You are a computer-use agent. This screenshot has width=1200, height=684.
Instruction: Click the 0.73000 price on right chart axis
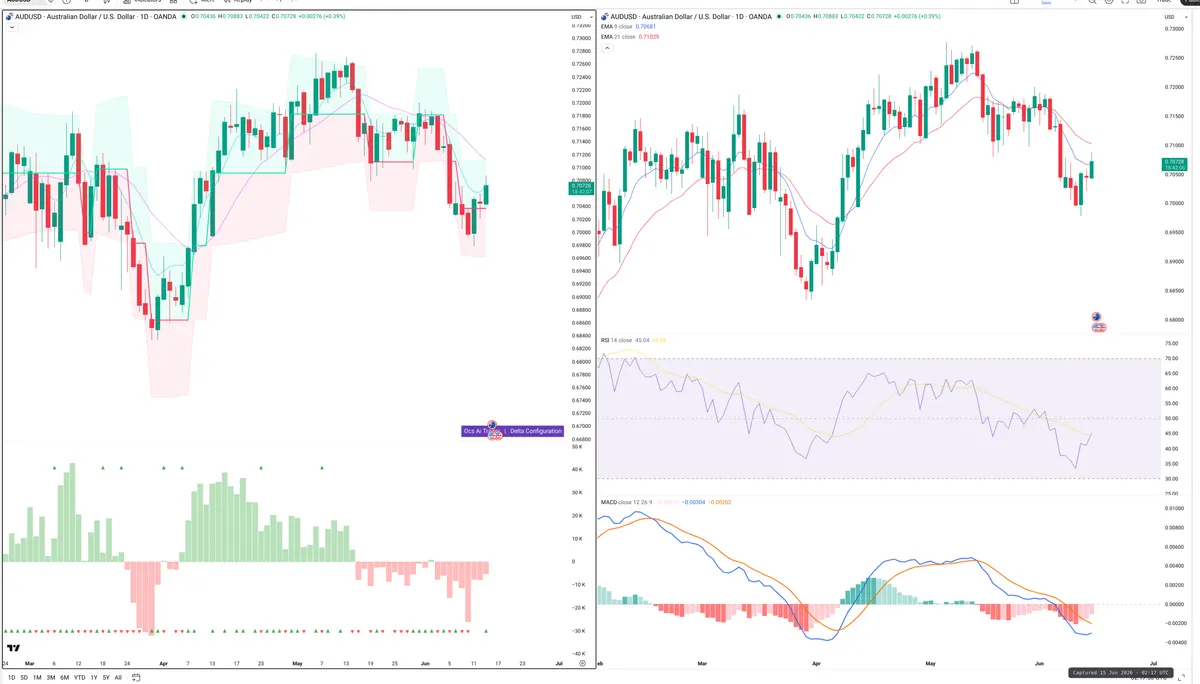pyautogui.click(x=1175, y=28)
